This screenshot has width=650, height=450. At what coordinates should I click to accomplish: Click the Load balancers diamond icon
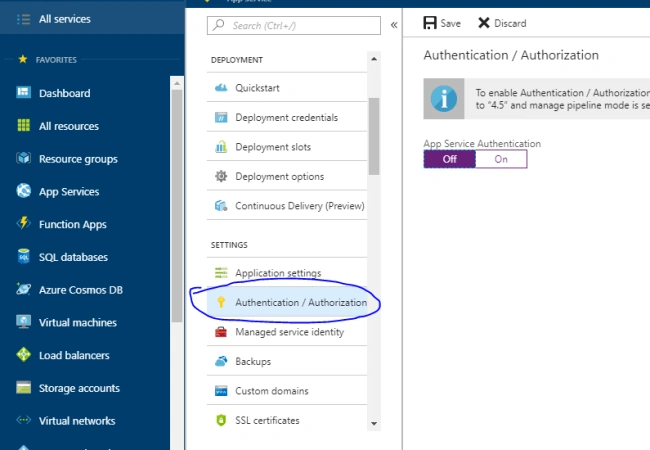pos(24,354)
